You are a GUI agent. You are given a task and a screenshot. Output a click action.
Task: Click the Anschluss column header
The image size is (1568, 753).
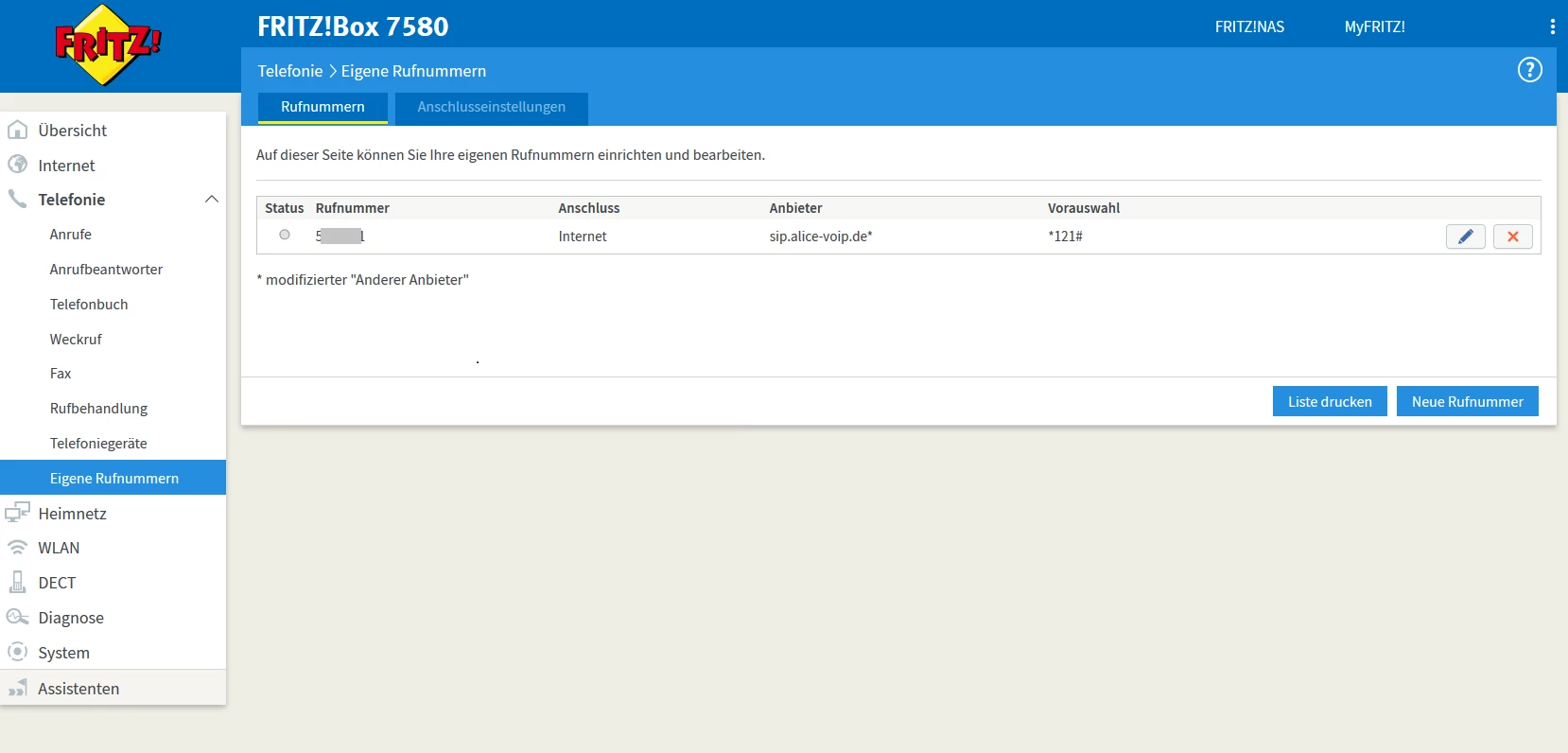[589, 208]
